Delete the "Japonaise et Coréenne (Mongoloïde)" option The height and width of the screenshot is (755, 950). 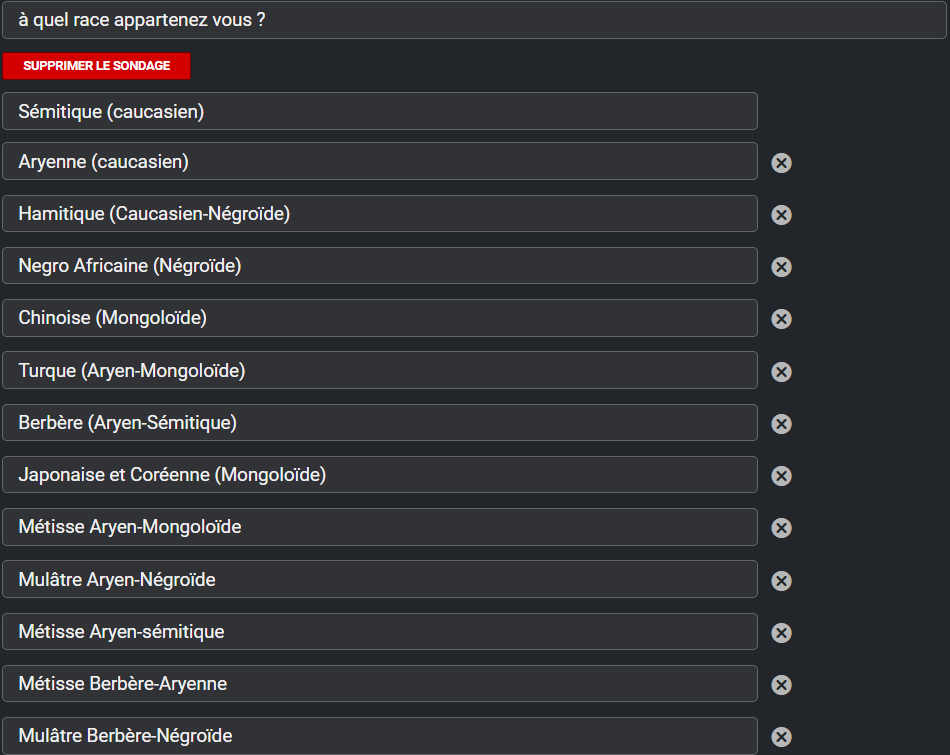pos(782,476)
